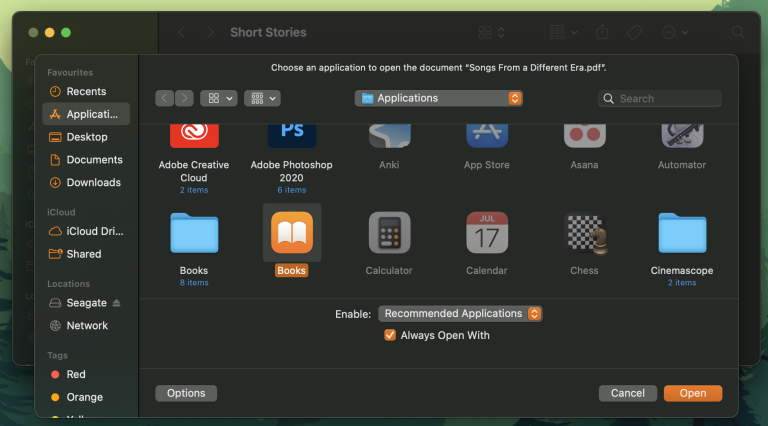
Task: Open the Cinemascope folder
Action: 682,233
